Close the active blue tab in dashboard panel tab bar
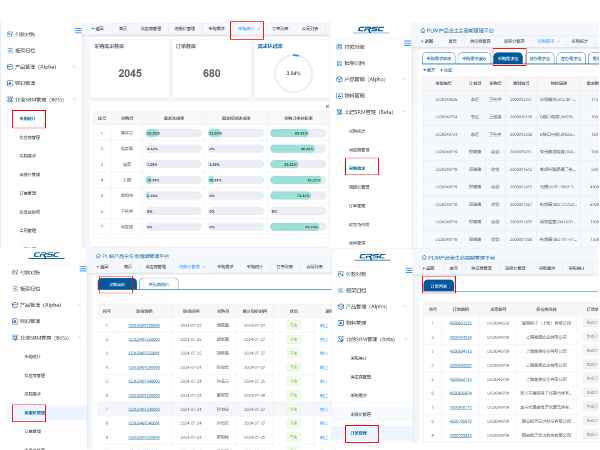Viewport: 600px width, 450px height. [259, 29]
